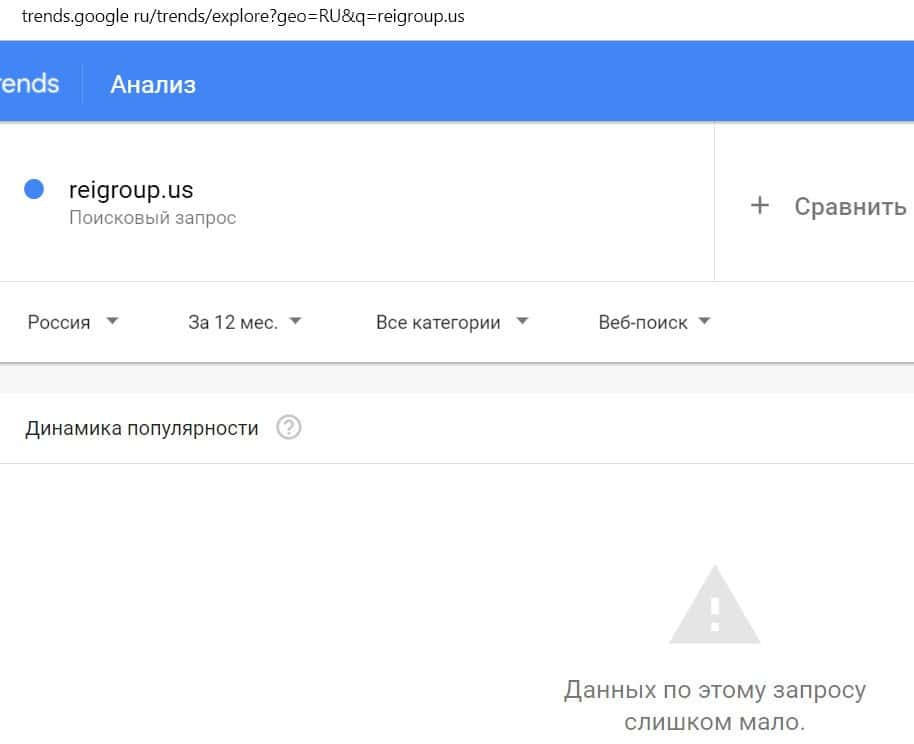Open the Россия region dropdown
This screenshot has height=744, width=914.
click(72, 322)
